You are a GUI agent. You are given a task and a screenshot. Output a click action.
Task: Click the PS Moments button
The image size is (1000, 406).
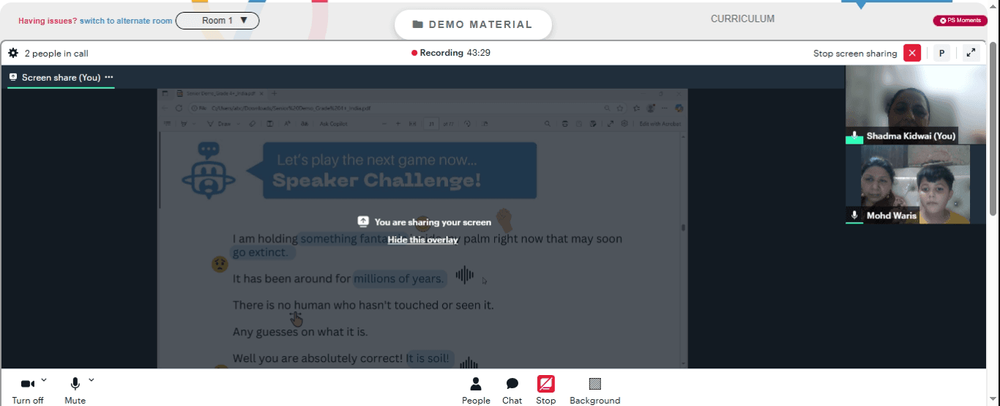960,20
